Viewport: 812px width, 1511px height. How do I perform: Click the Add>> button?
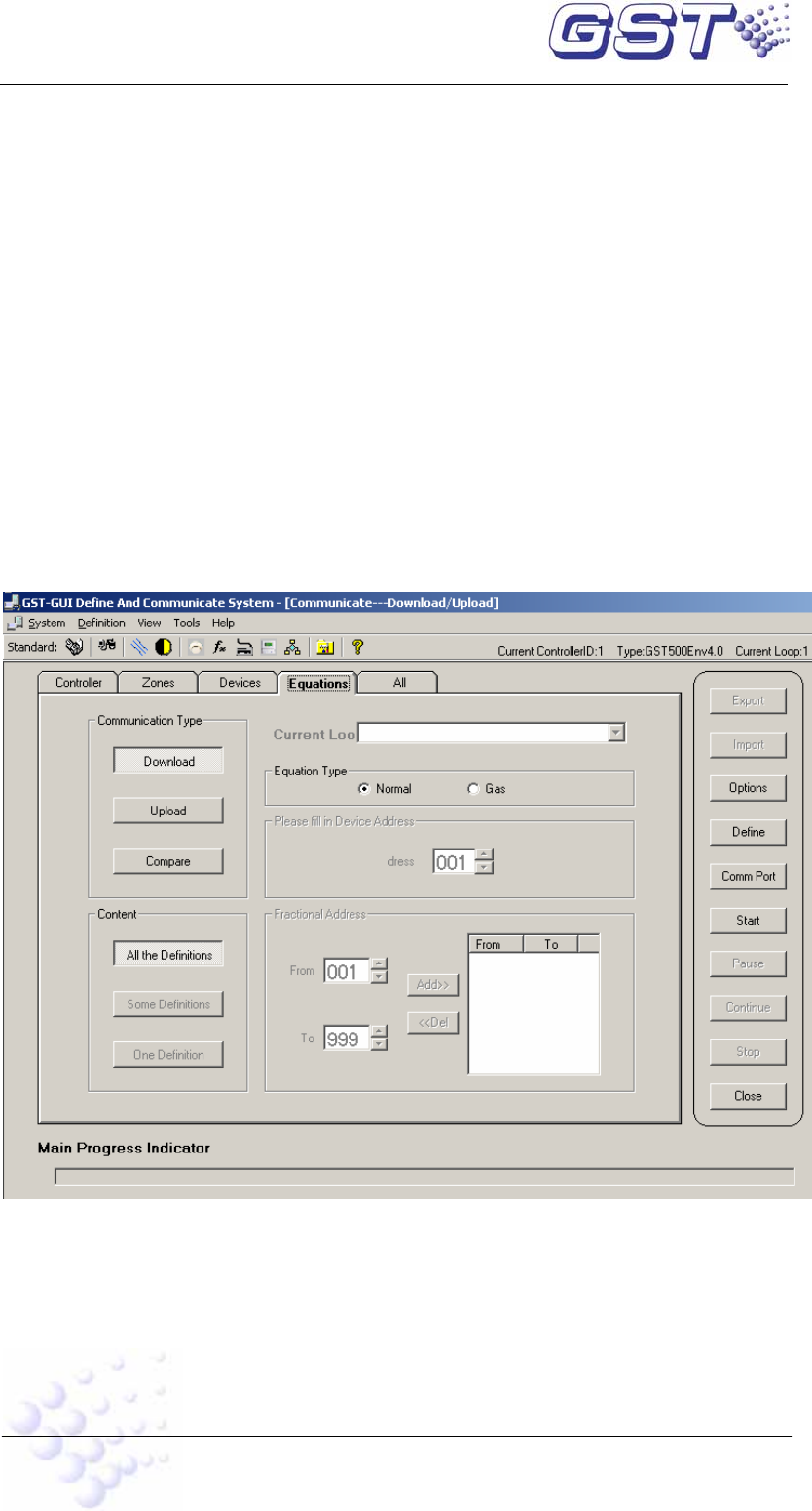click(x=432, y=985)
